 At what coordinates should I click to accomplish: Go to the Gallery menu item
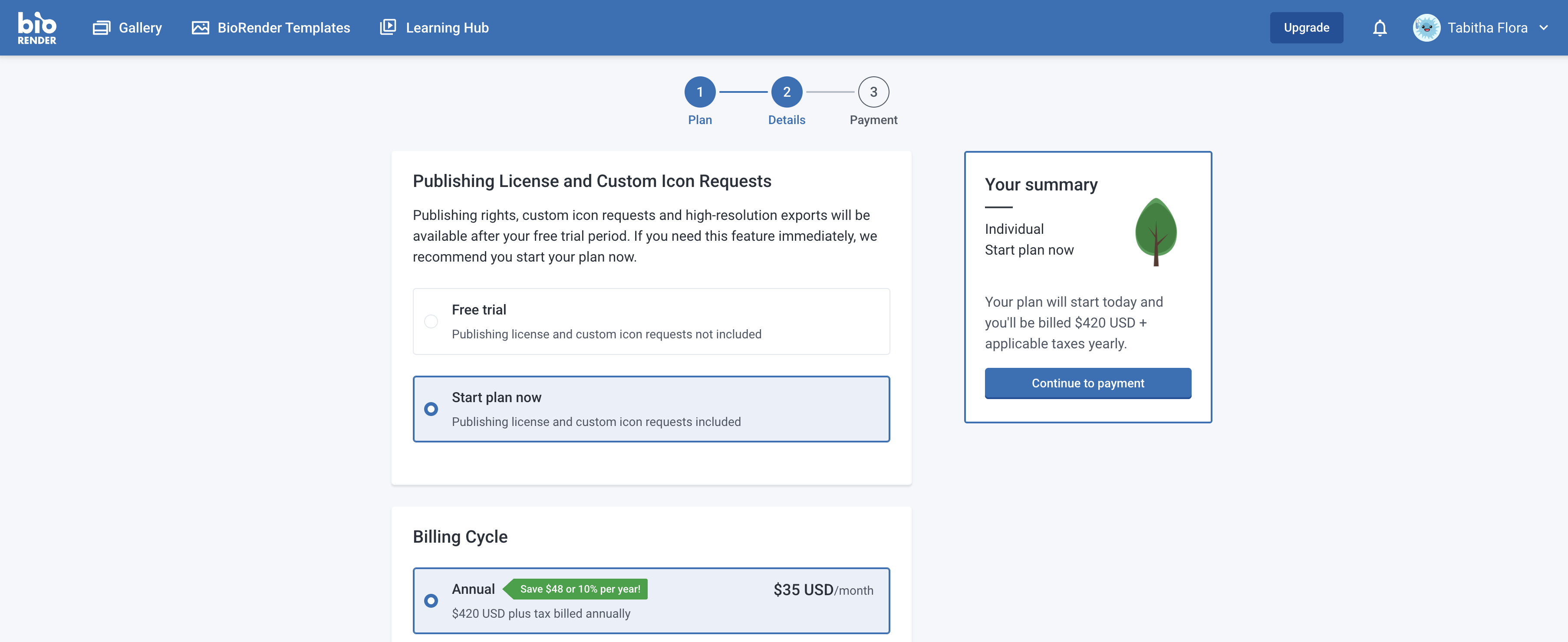tap(140, 28)
